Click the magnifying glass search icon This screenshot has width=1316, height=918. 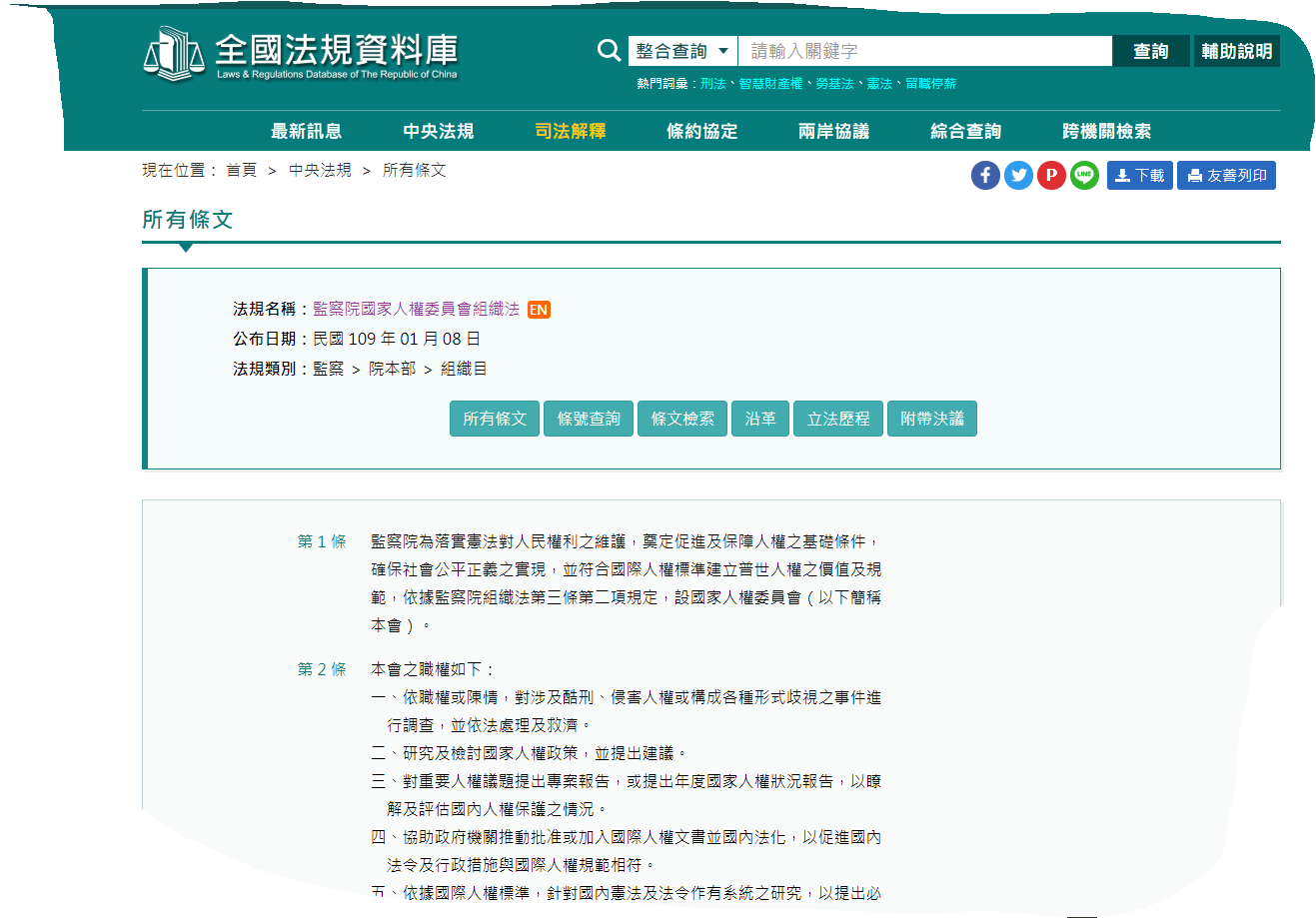[x=609, y=51]
